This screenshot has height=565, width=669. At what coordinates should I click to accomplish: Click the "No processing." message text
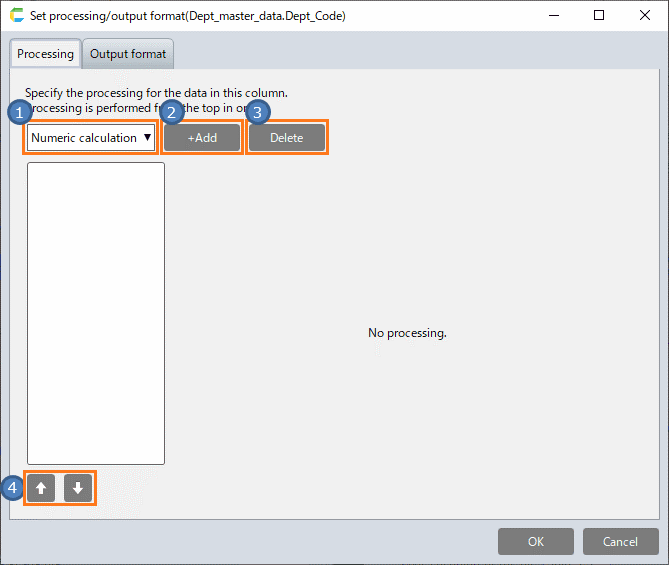[x=407, y=333]
